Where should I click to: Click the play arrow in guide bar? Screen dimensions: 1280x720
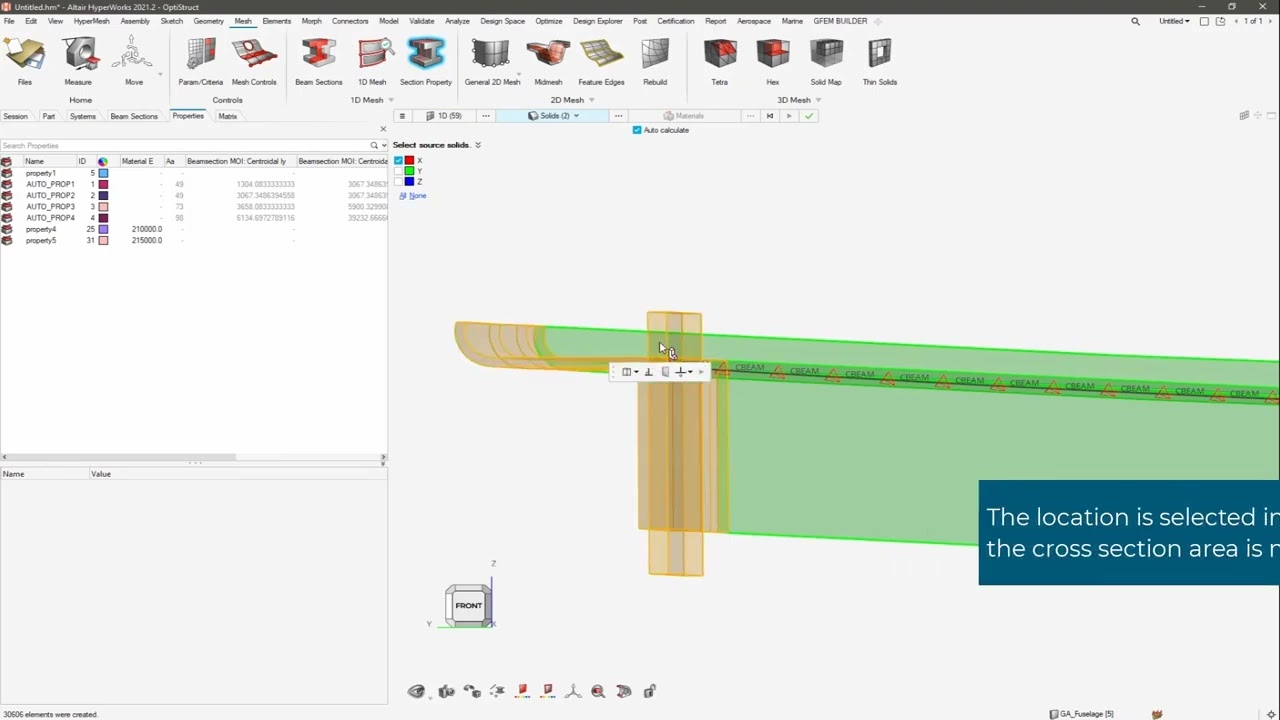tap(789, 116)
